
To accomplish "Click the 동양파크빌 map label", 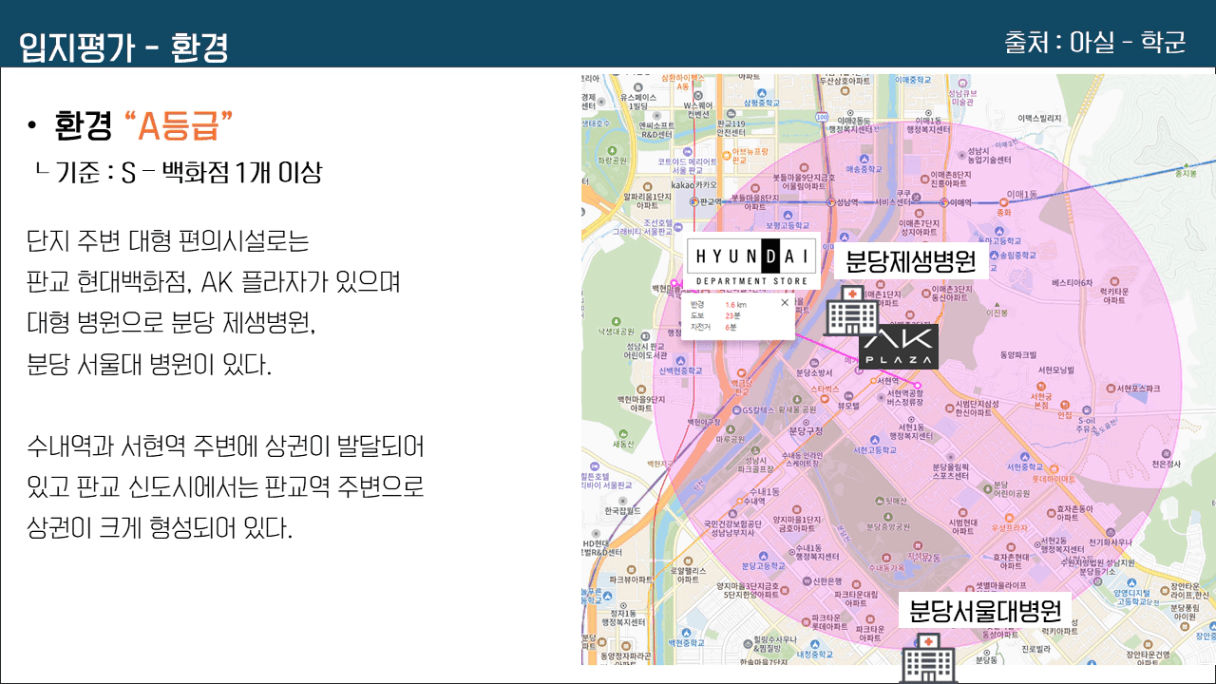I will pyautogui.click(x=1018, y=354).
